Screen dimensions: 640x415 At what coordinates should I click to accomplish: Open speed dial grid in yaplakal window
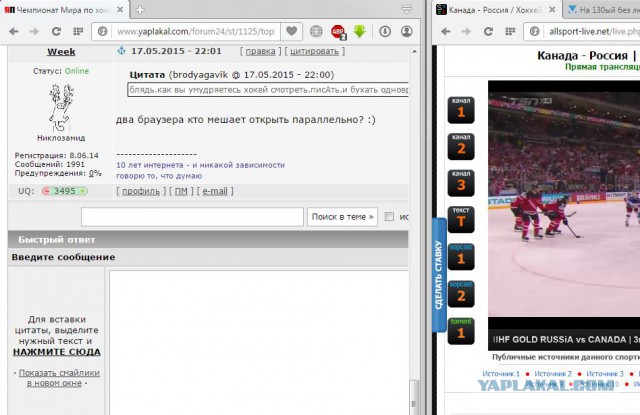78,31
